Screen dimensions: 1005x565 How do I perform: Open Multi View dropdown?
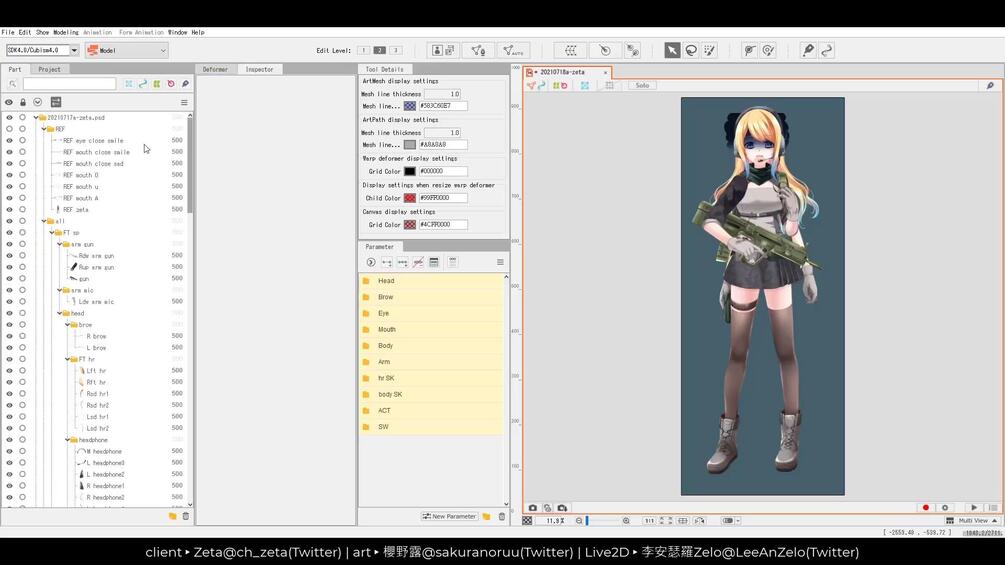coord(973,521)
